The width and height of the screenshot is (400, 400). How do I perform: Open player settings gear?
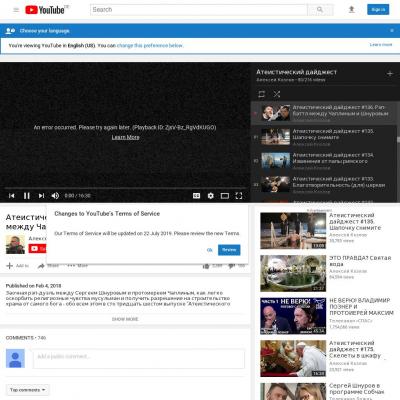211,196
